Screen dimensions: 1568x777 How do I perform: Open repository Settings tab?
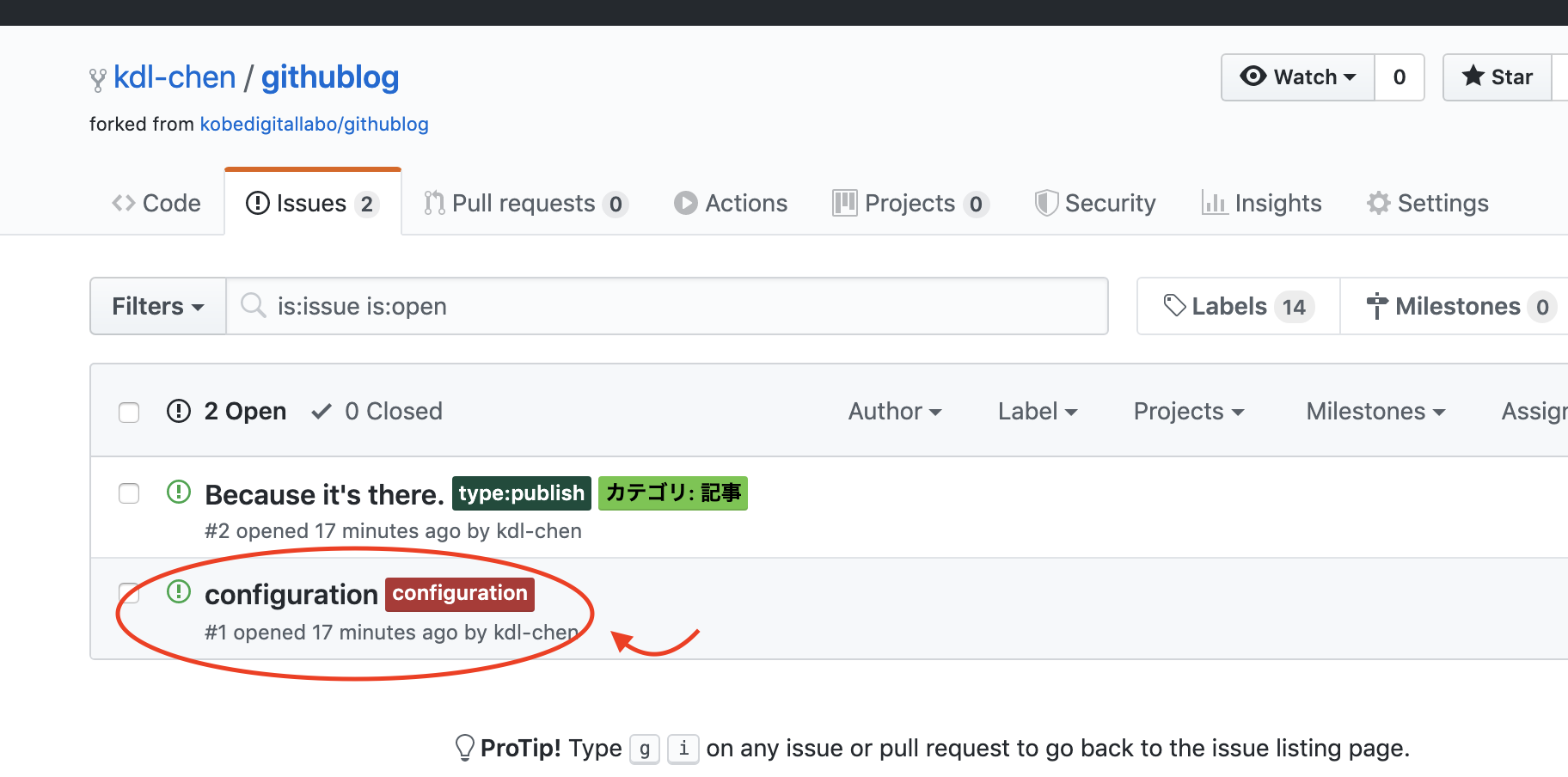1428,203
